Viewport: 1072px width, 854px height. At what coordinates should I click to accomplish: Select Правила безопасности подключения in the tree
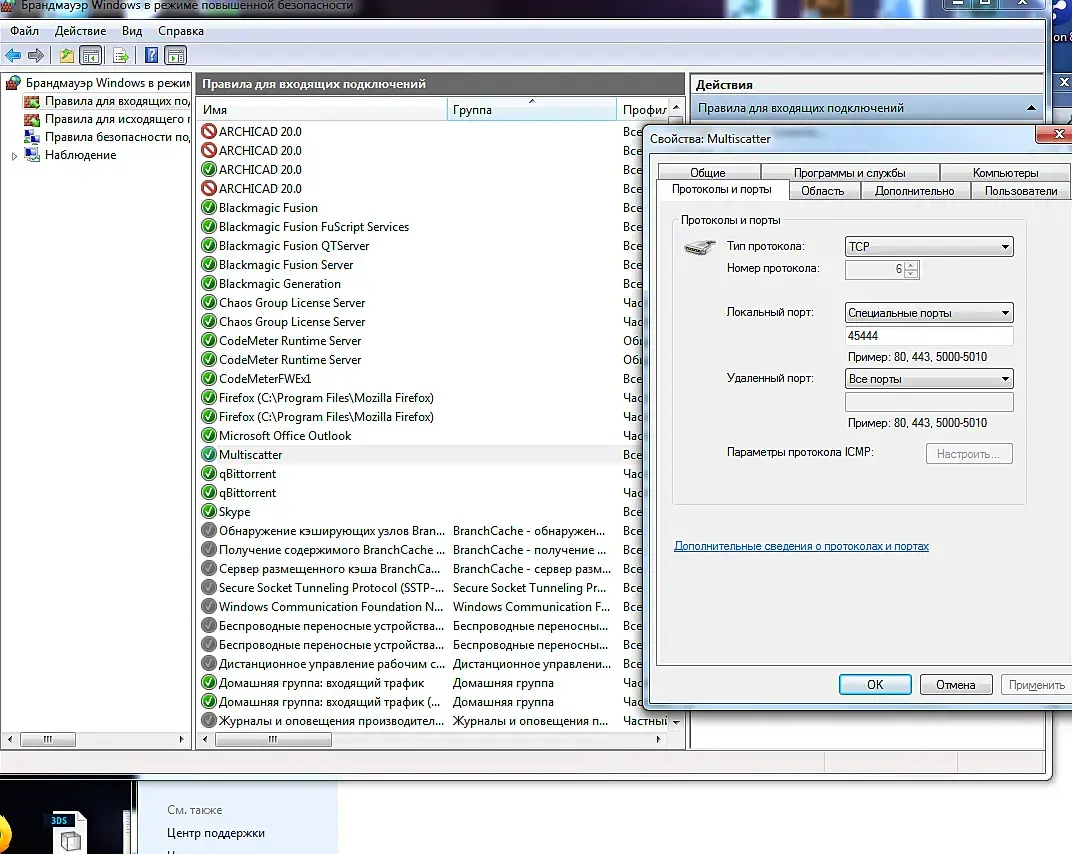coord(118,137)
